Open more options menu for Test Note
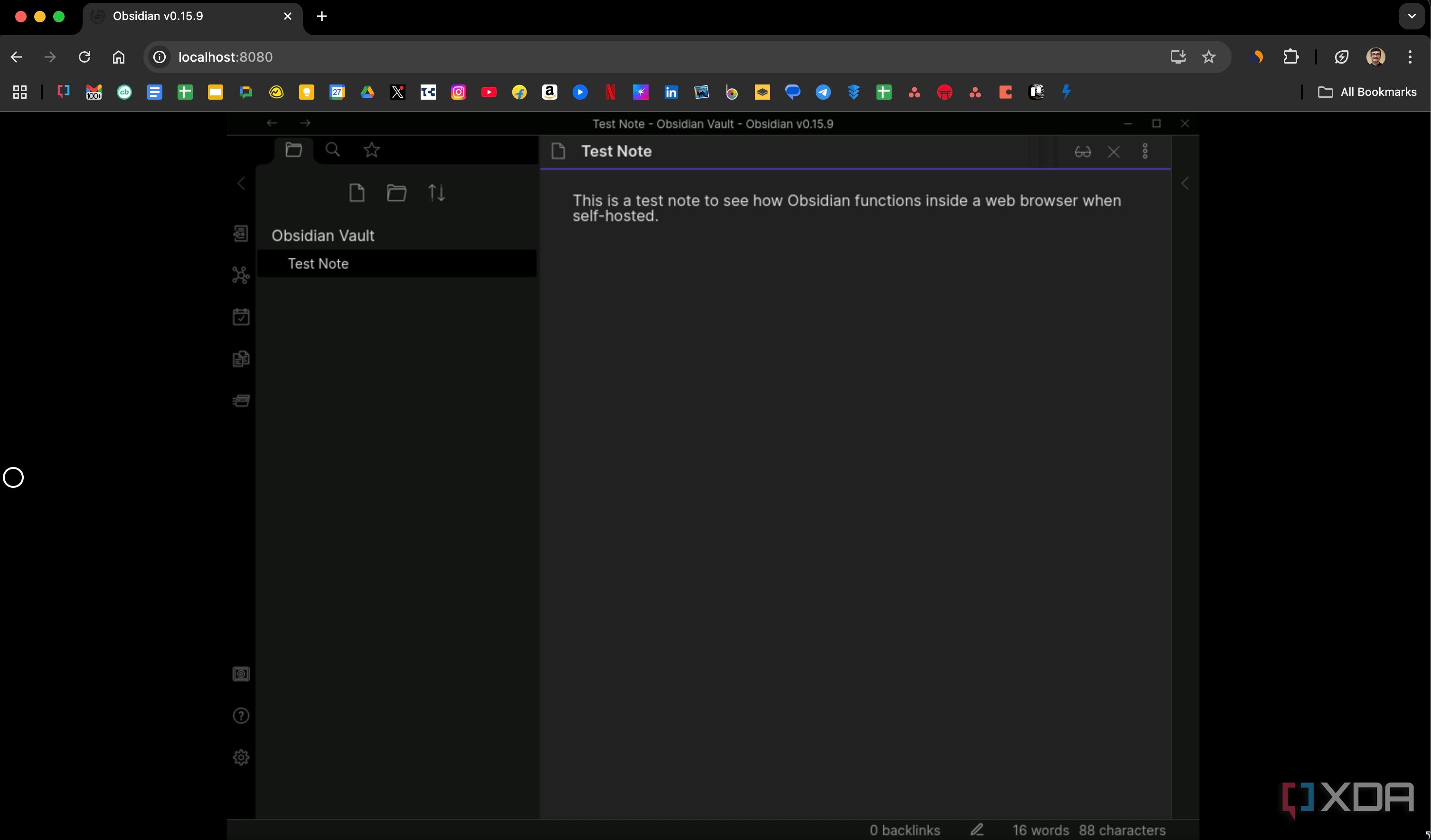Viewport: 1431px width, 840px height. tap(1145, 151)
